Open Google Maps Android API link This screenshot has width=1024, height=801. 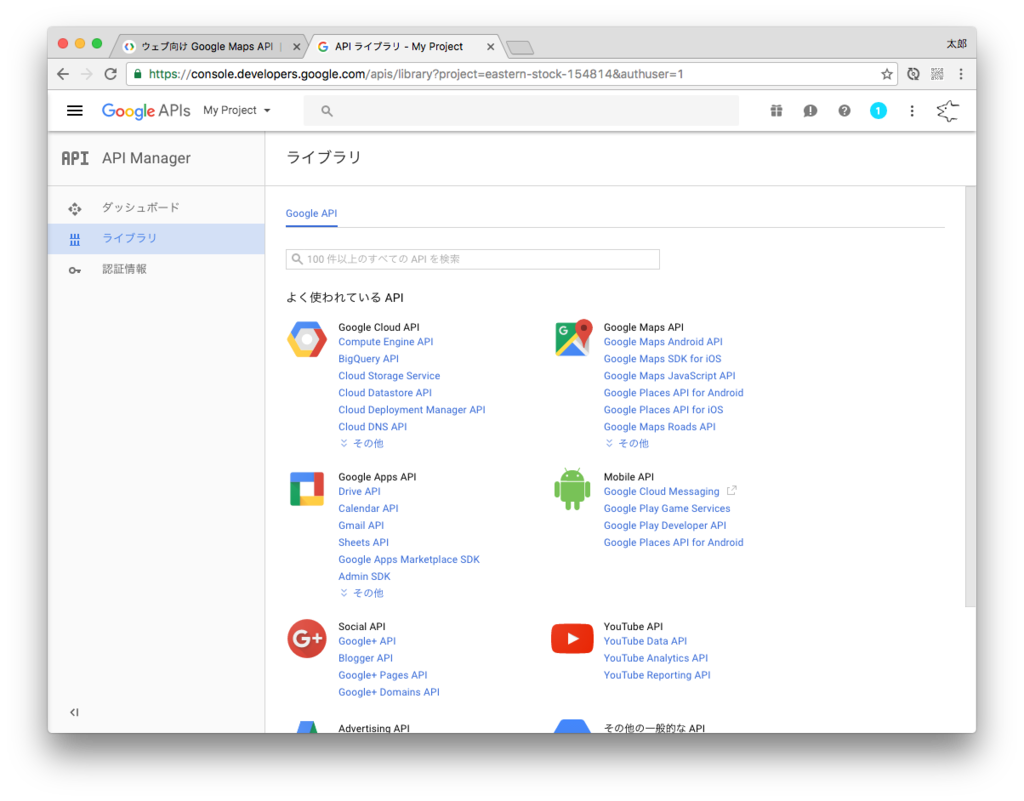coord(663,342)
